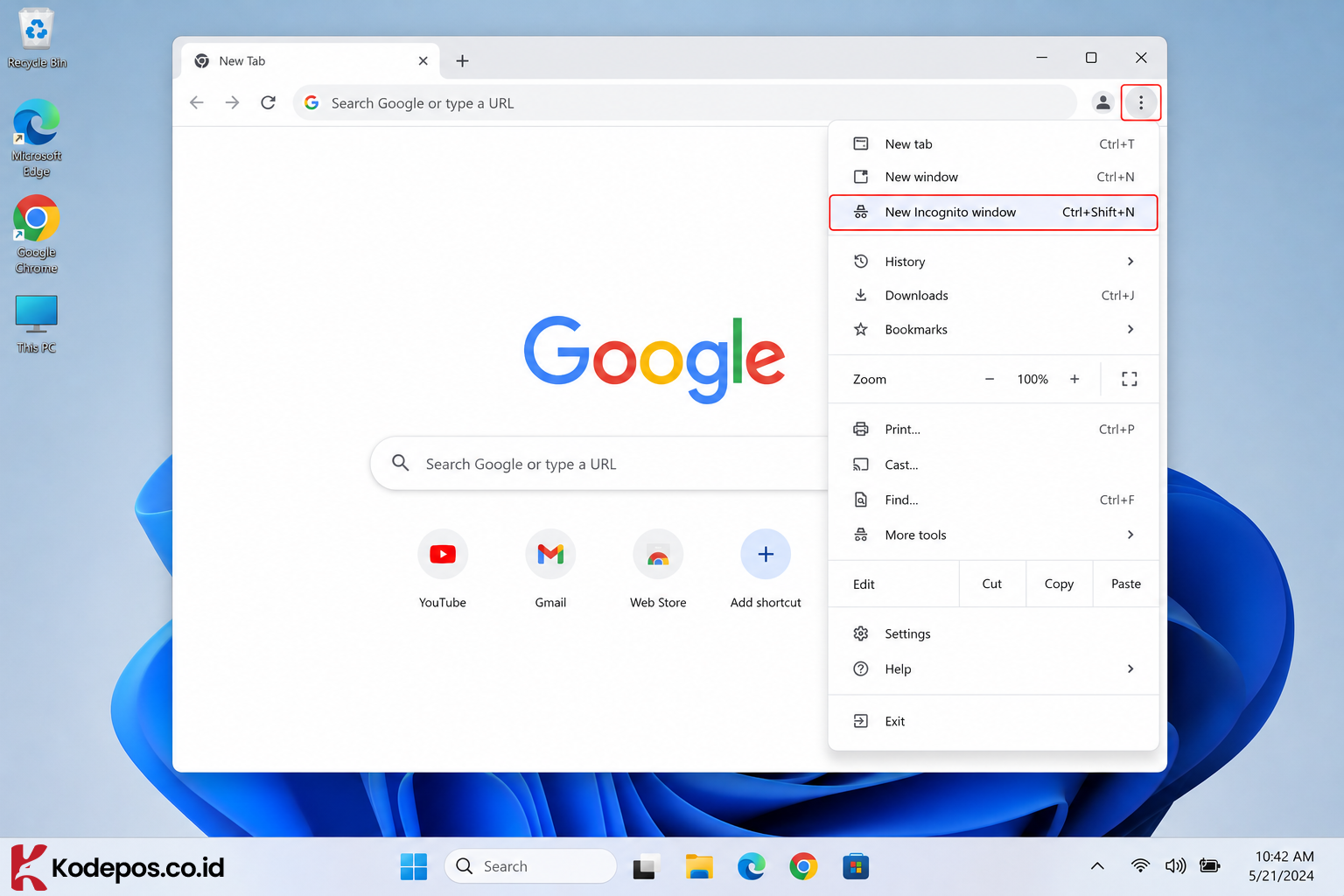Click Copy in Edit row

1059,584
